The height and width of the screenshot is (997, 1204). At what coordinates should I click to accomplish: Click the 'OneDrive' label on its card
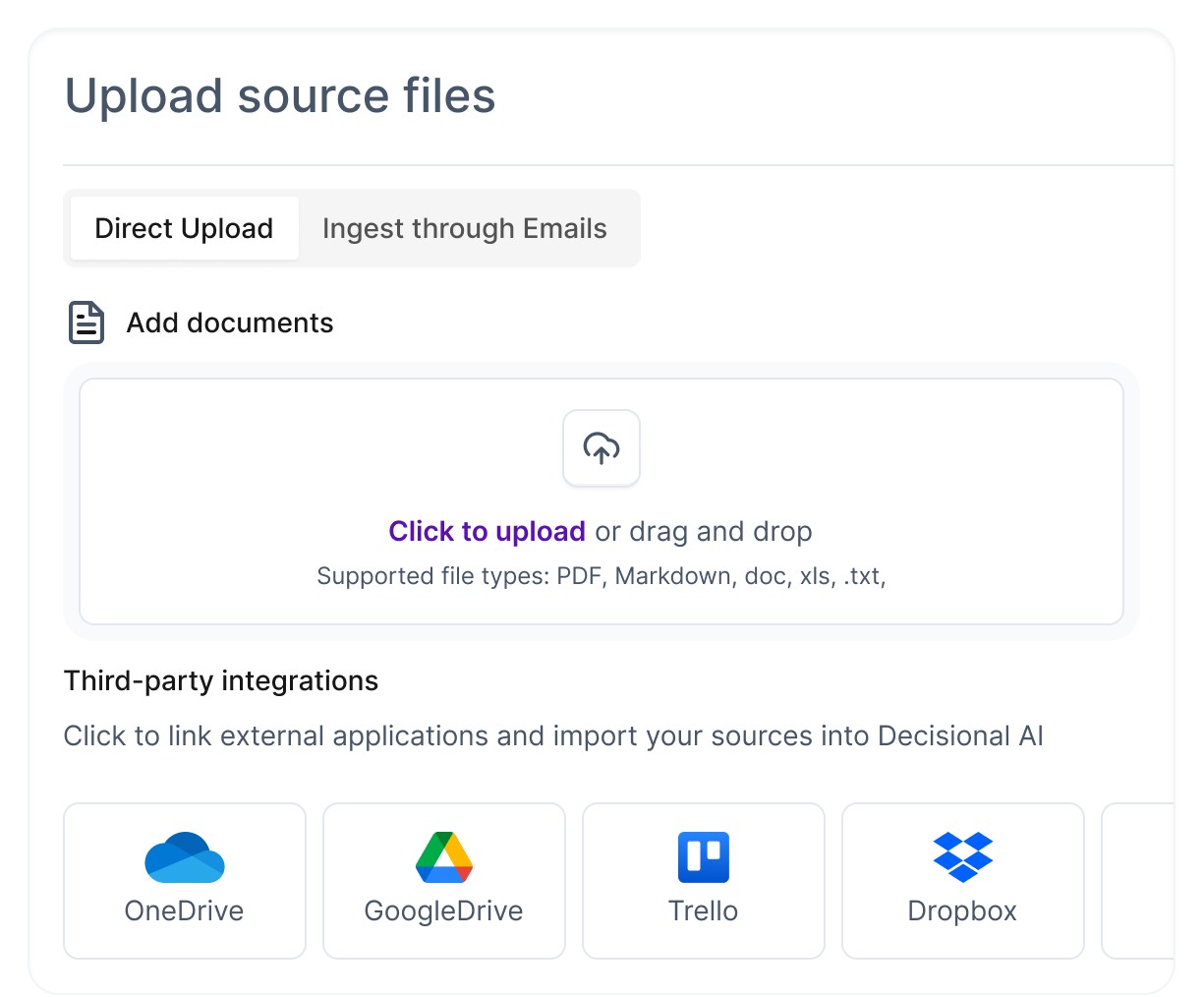184,910
